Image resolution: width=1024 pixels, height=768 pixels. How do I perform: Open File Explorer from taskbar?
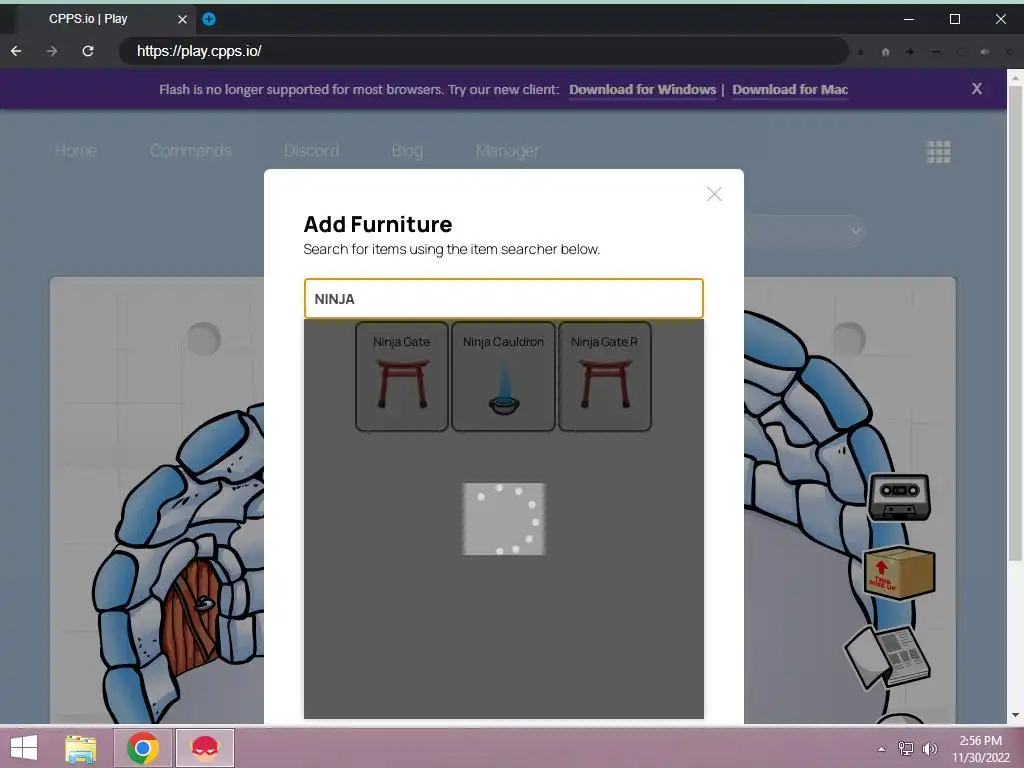(x=81, y=748)
